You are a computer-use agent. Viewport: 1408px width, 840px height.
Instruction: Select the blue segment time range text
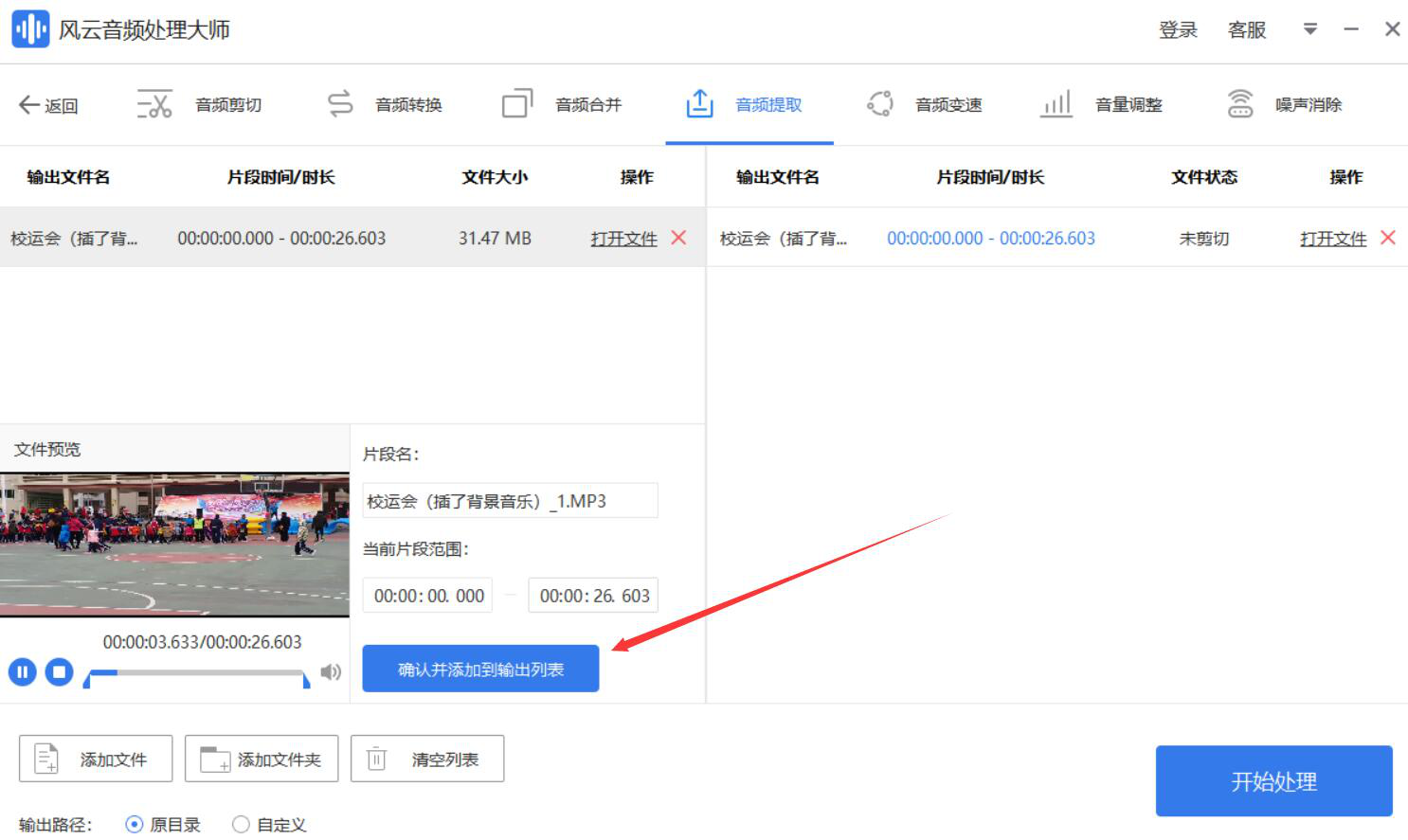(991, 239)
